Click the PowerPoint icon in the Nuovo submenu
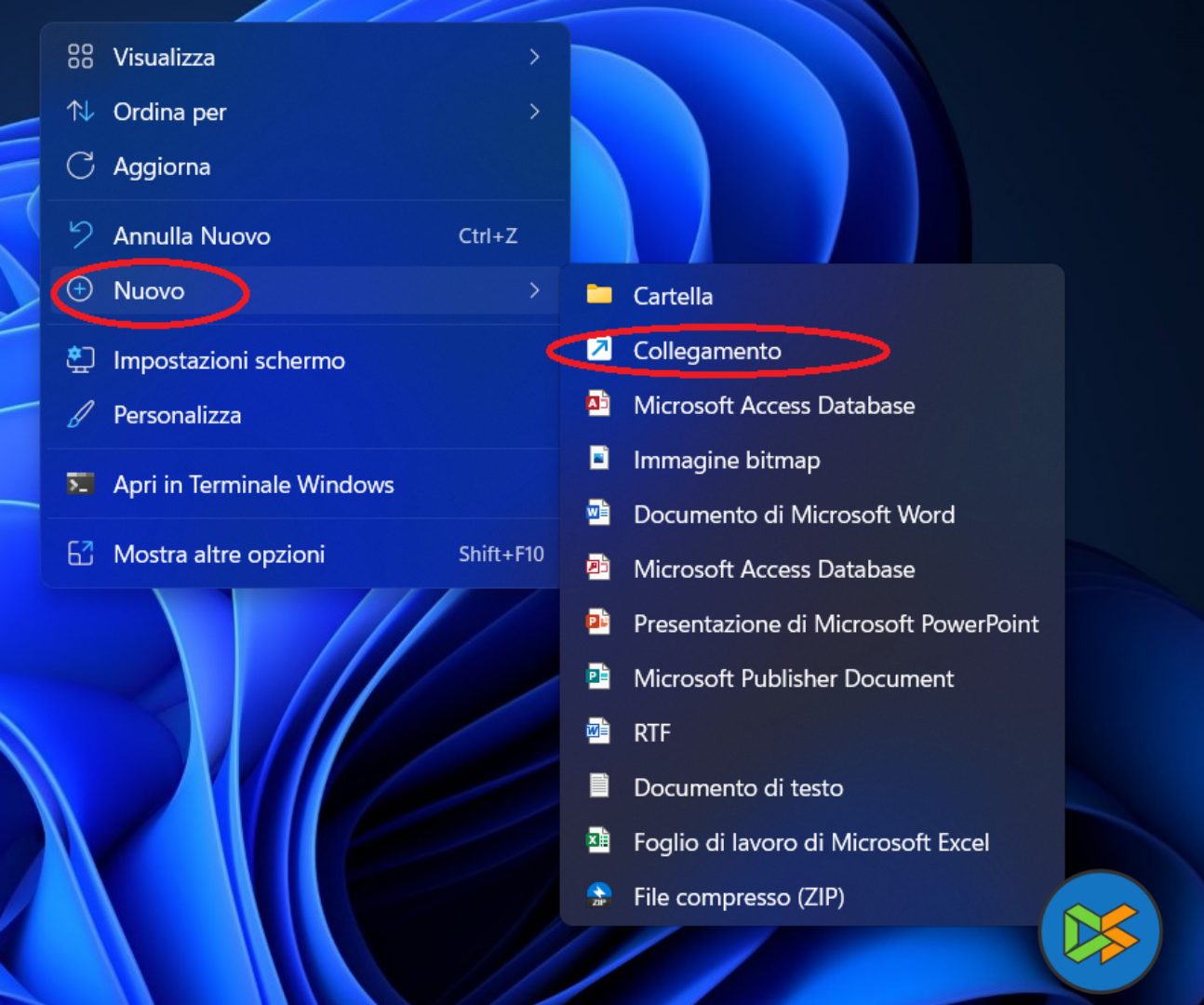Screen dimensions: 1204x1005 [598, 622]
